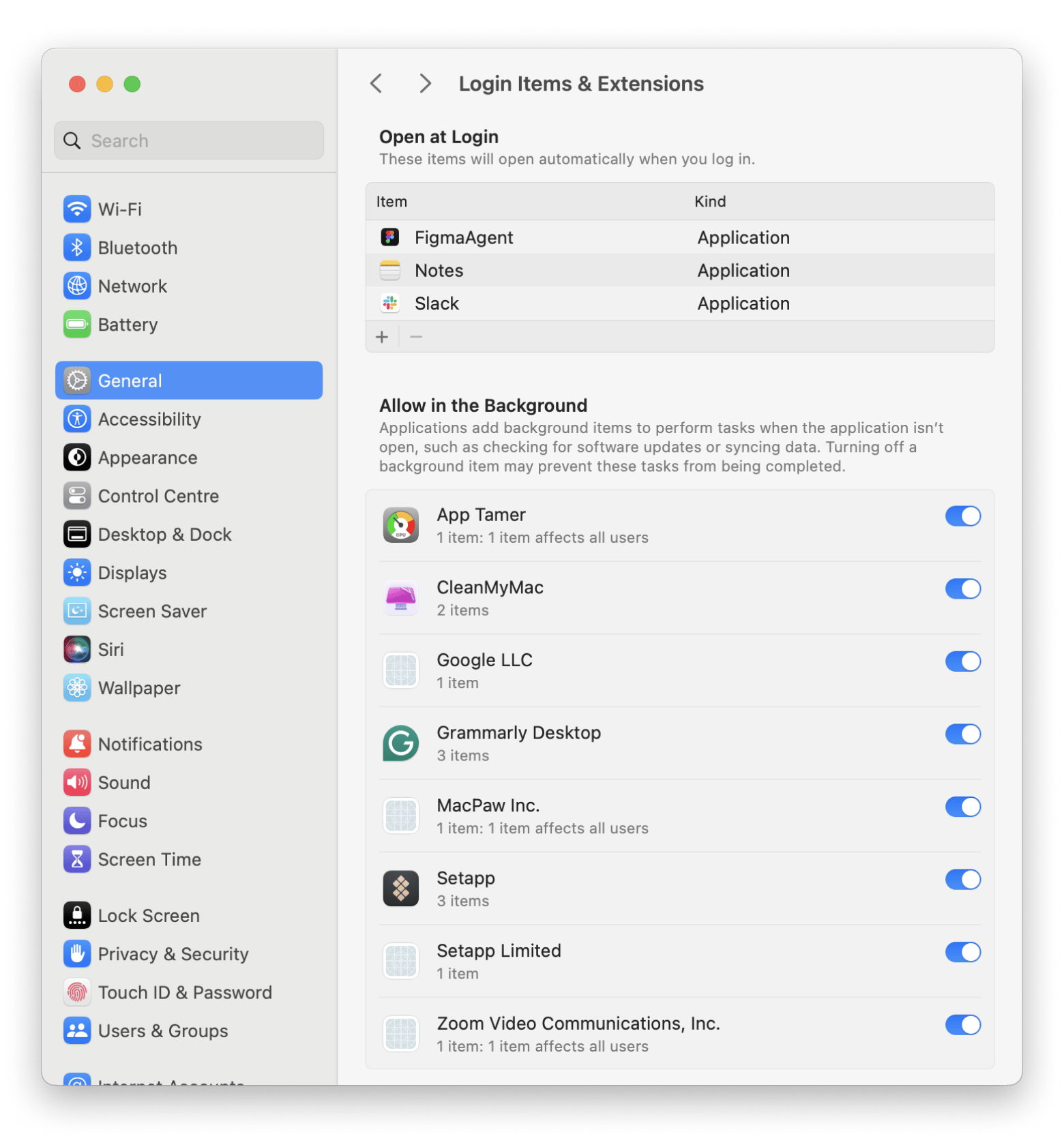Click the Search field
Screen dimensions: 1064x1147
189,140
